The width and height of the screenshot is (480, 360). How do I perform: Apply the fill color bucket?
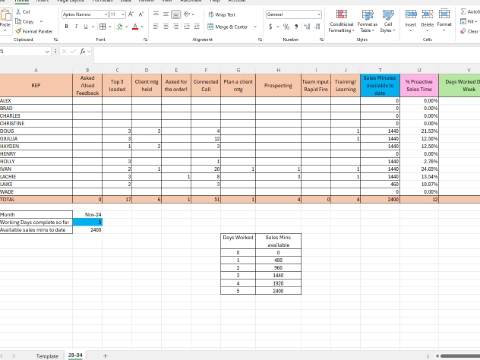coord(120,26)
